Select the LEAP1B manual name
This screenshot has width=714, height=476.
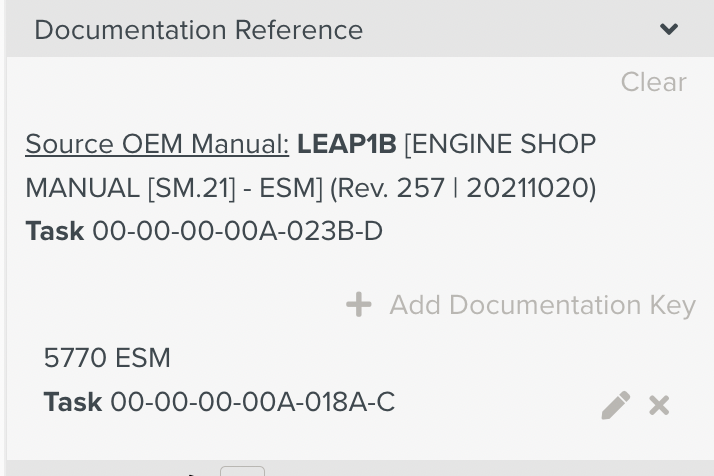347,144
